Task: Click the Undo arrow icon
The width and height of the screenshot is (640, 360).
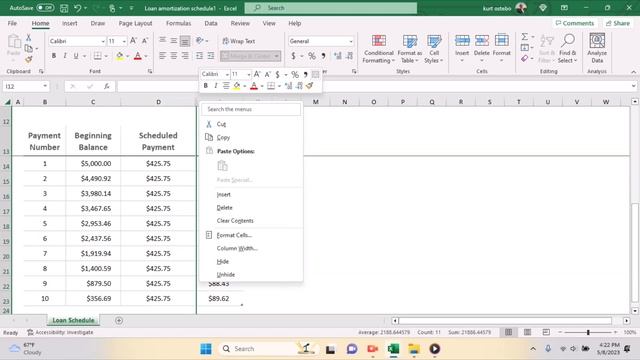Action: [x=77, y=8]
